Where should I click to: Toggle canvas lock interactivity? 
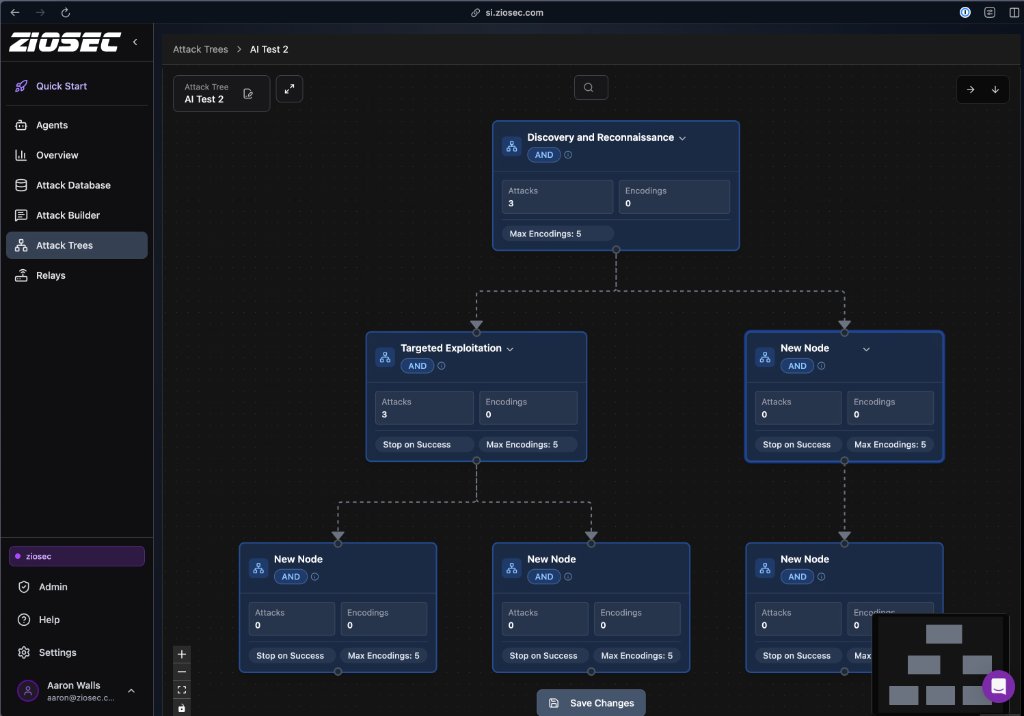[x=182, y=708]
